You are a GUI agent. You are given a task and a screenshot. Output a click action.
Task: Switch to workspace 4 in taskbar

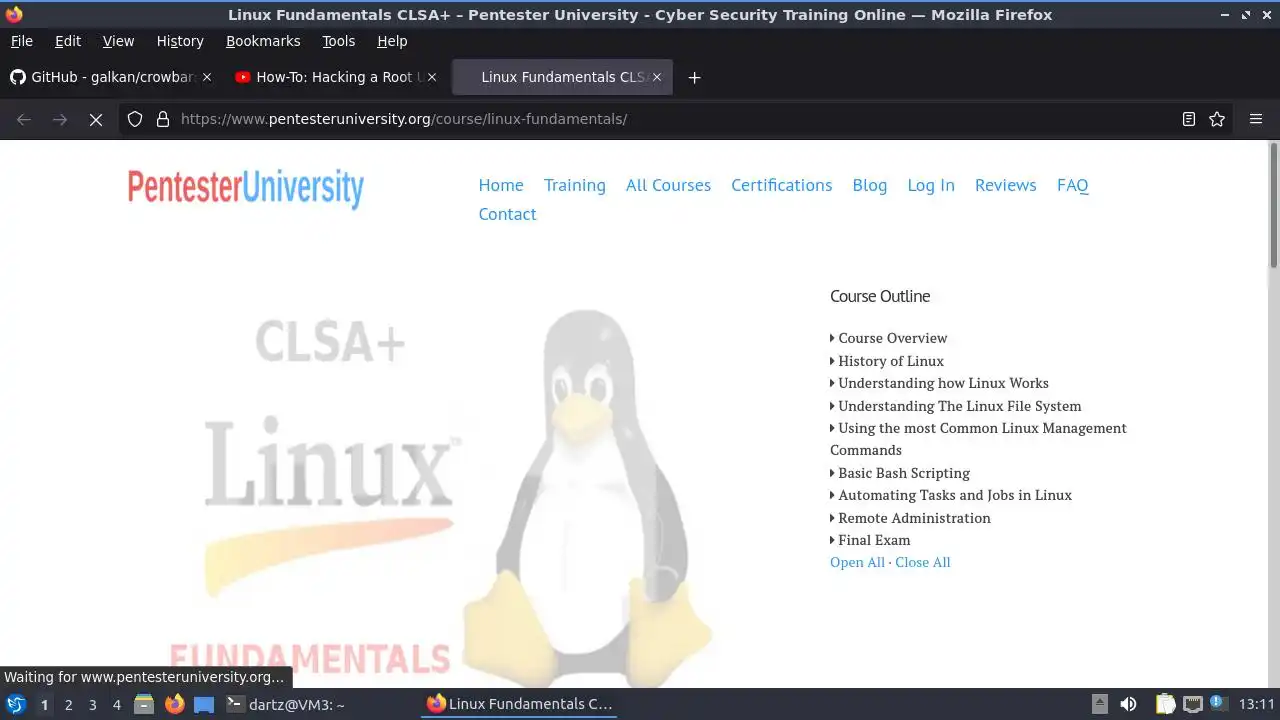116,704
